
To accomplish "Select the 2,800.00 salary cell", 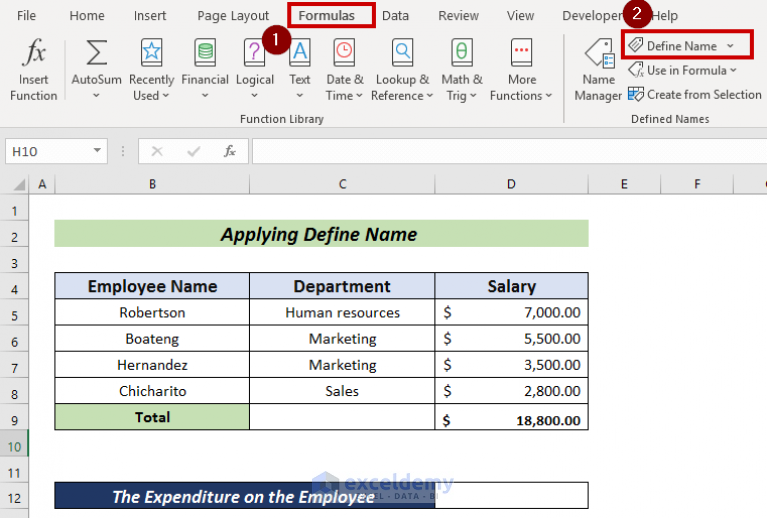I will pyautogui.click(x=511, y=391).
